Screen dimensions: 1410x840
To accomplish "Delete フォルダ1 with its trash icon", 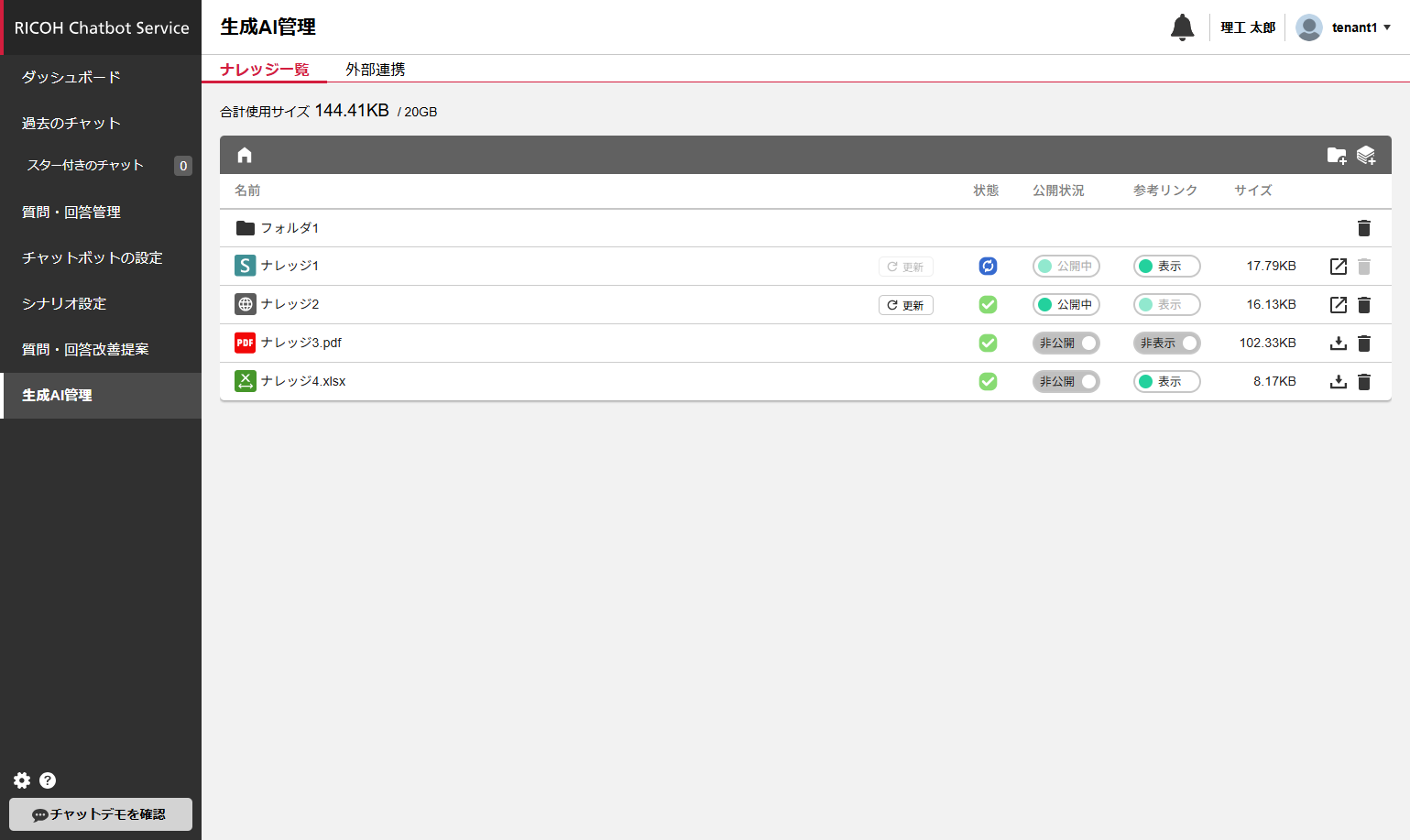I will pos(1363,228).
